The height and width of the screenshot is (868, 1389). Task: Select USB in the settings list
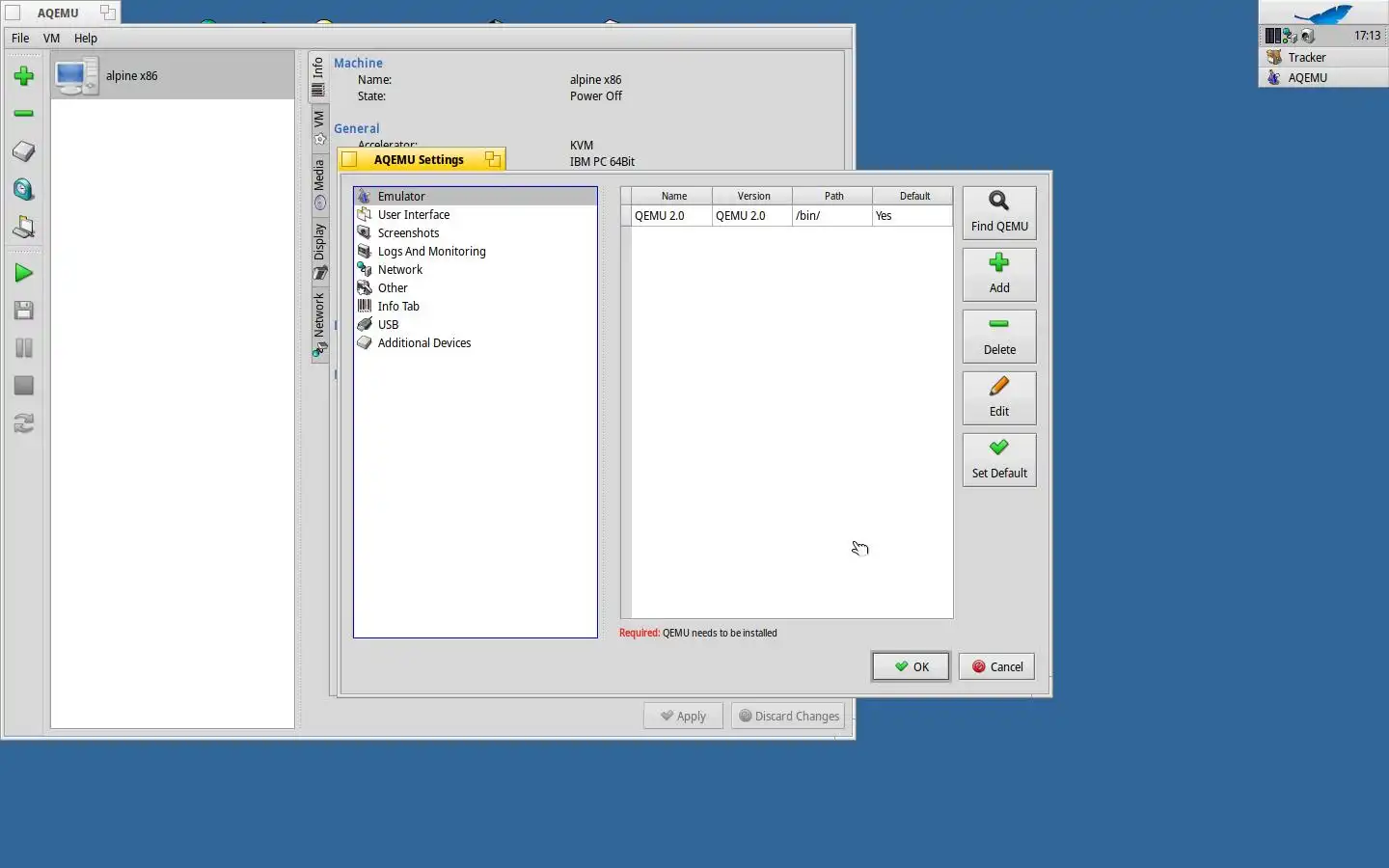[476, 325]
